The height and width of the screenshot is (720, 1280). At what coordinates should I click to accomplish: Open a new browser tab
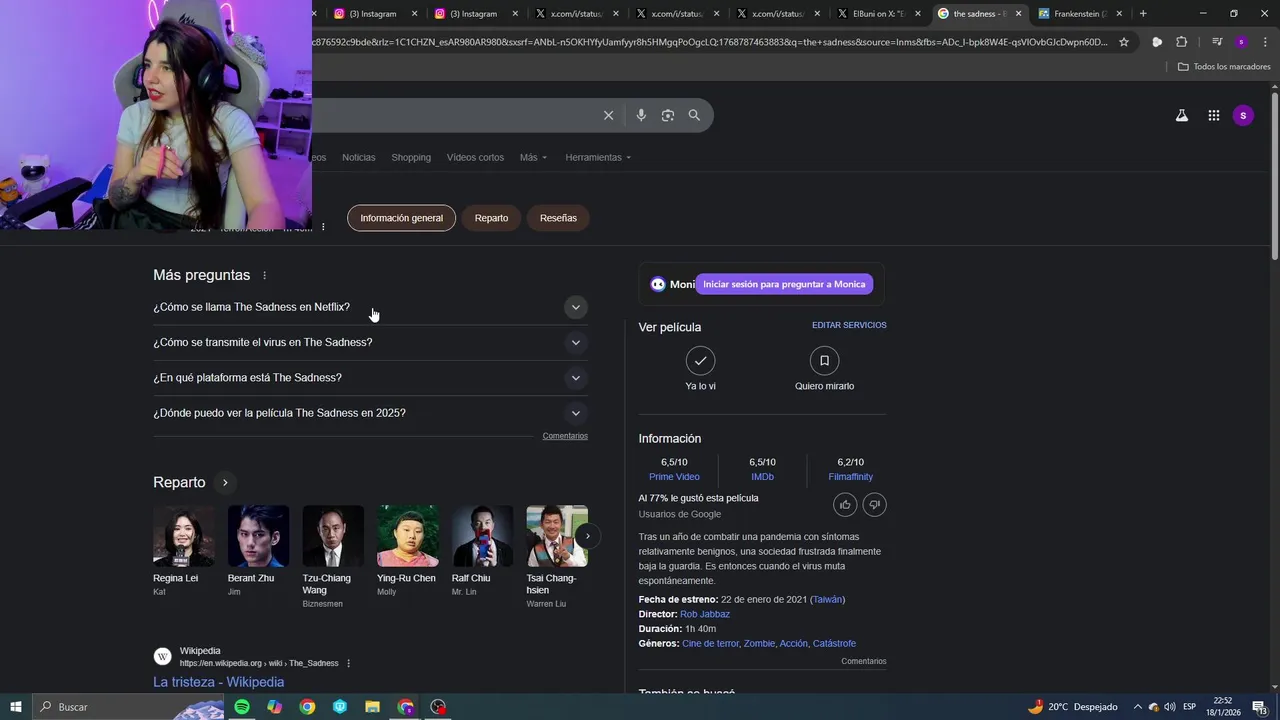coord(1143,13)
